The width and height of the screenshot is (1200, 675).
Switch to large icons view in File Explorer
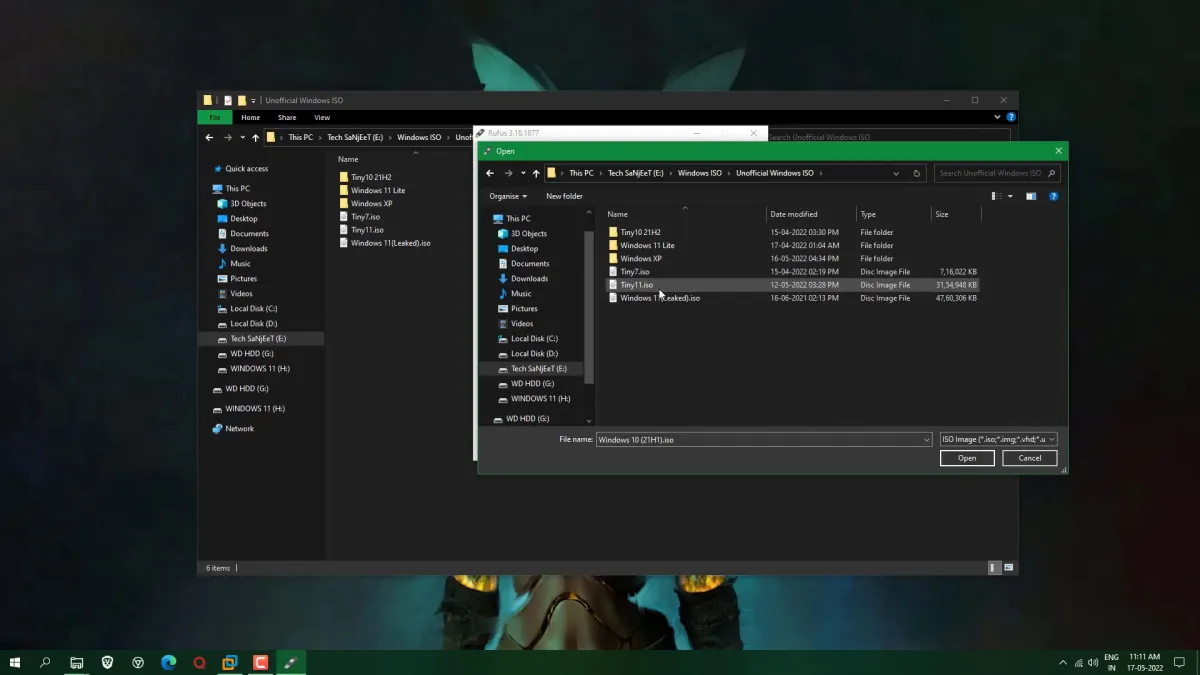click(x=1009, y=567)
